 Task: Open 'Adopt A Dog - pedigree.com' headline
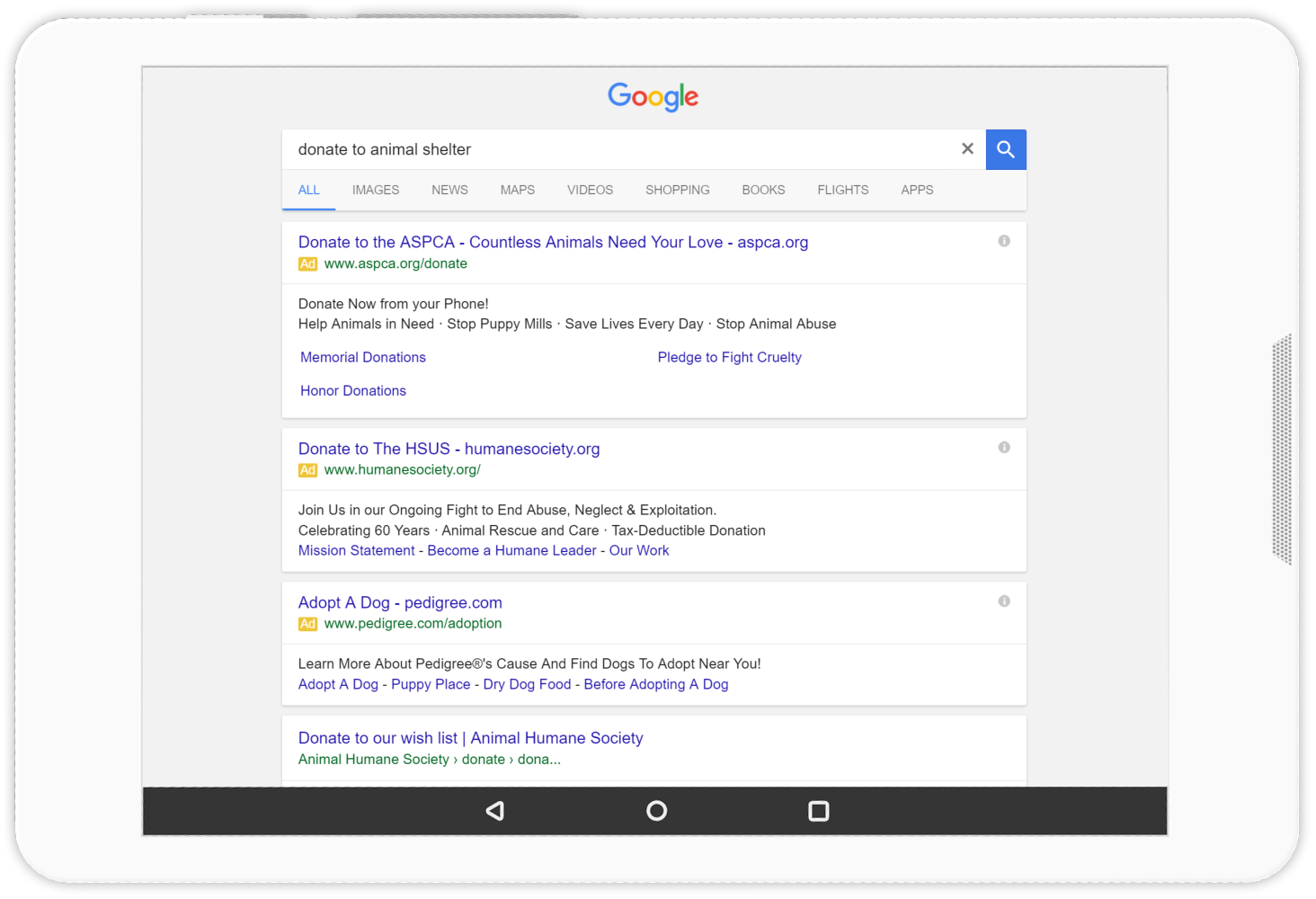(x=400, y=602)
